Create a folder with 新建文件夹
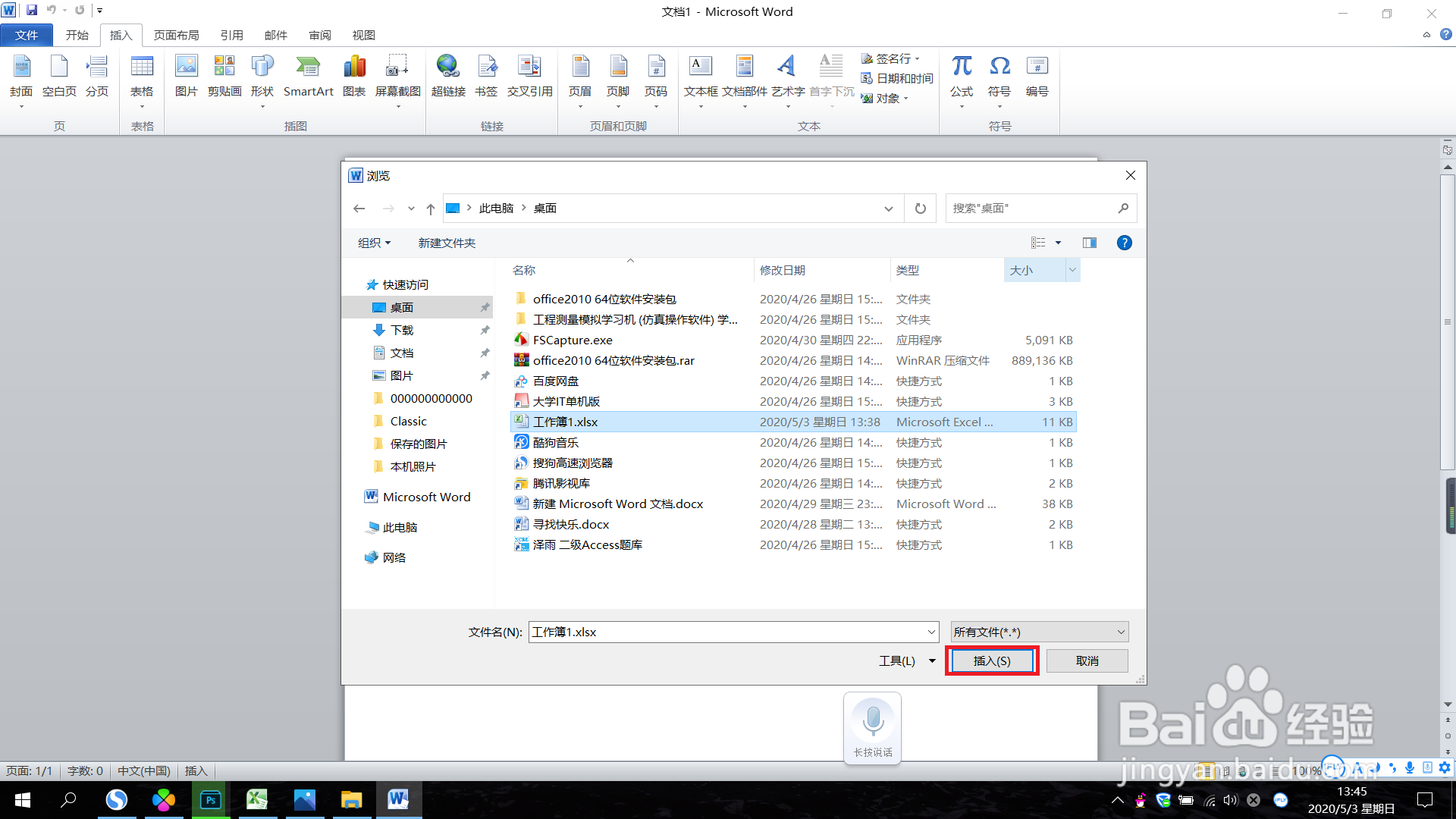1456x819 pixels. point(447,242)
